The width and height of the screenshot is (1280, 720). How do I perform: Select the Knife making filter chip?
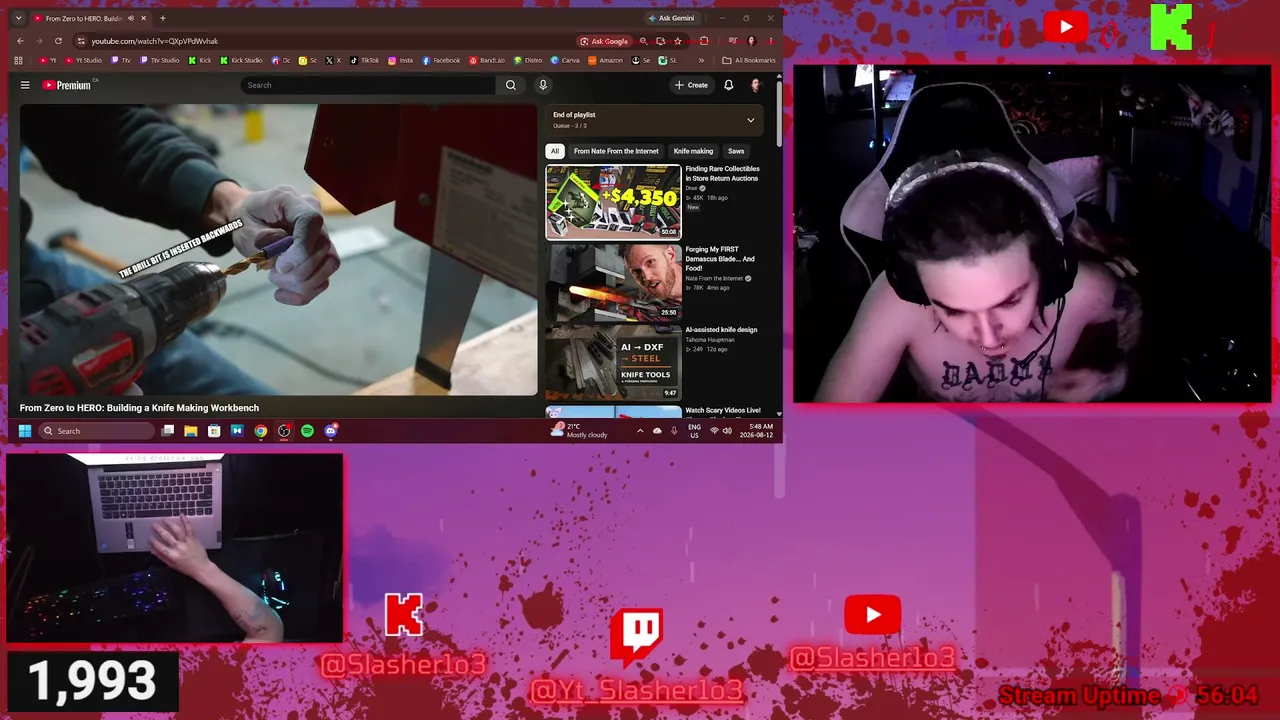[693, 151]
